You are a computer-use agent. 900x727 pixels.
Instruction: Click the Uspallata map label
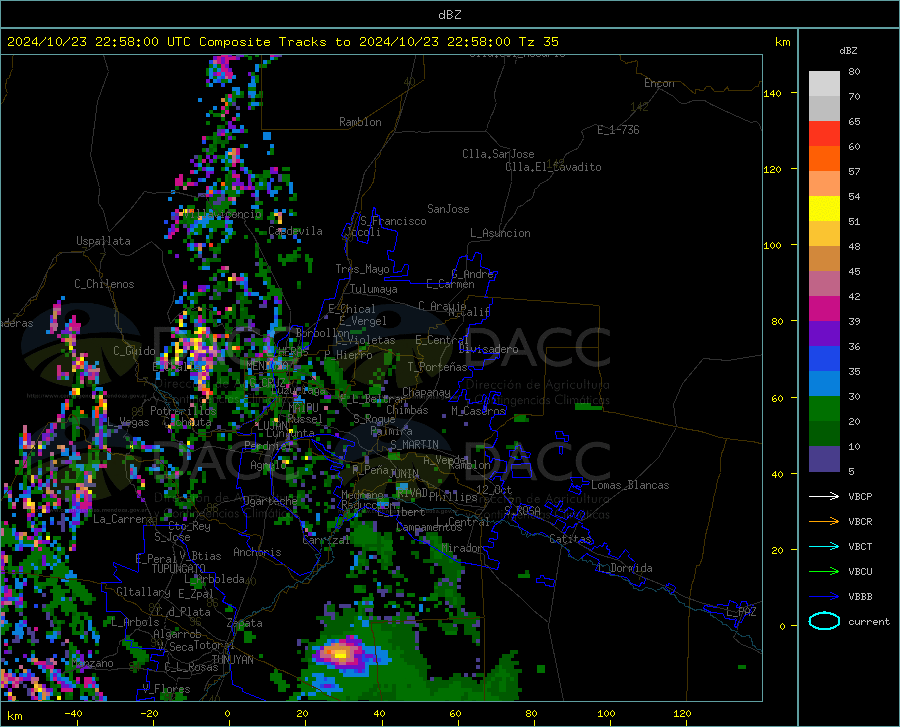tap(103, 241)
